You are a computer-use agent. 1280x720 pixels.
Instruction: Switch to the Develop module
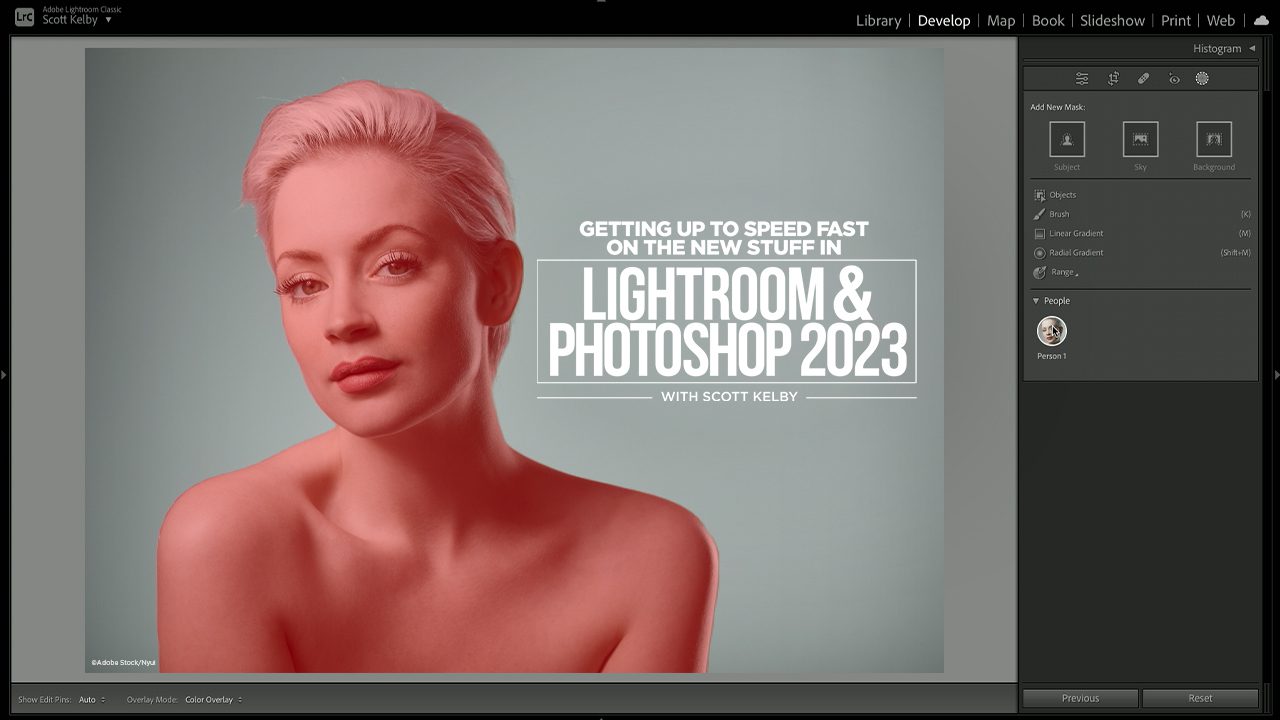pos(944,20)
